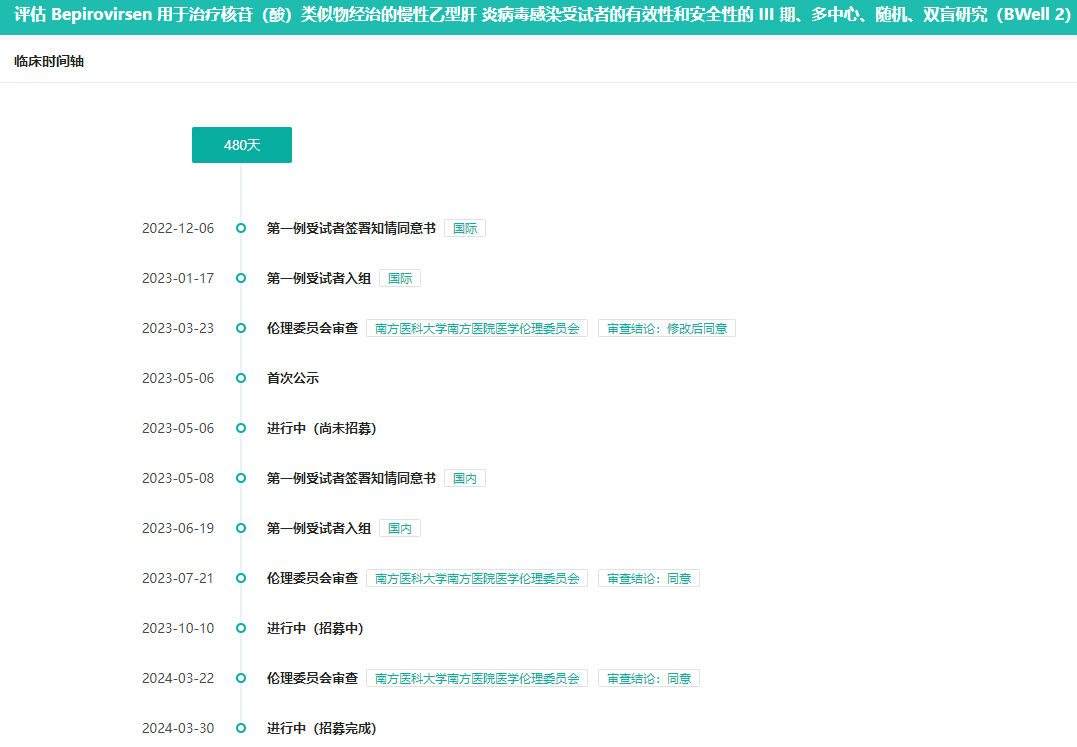Click the 首次公示 timeline marker dot
Screen dimensions: 1077x747
pos(241,378)
